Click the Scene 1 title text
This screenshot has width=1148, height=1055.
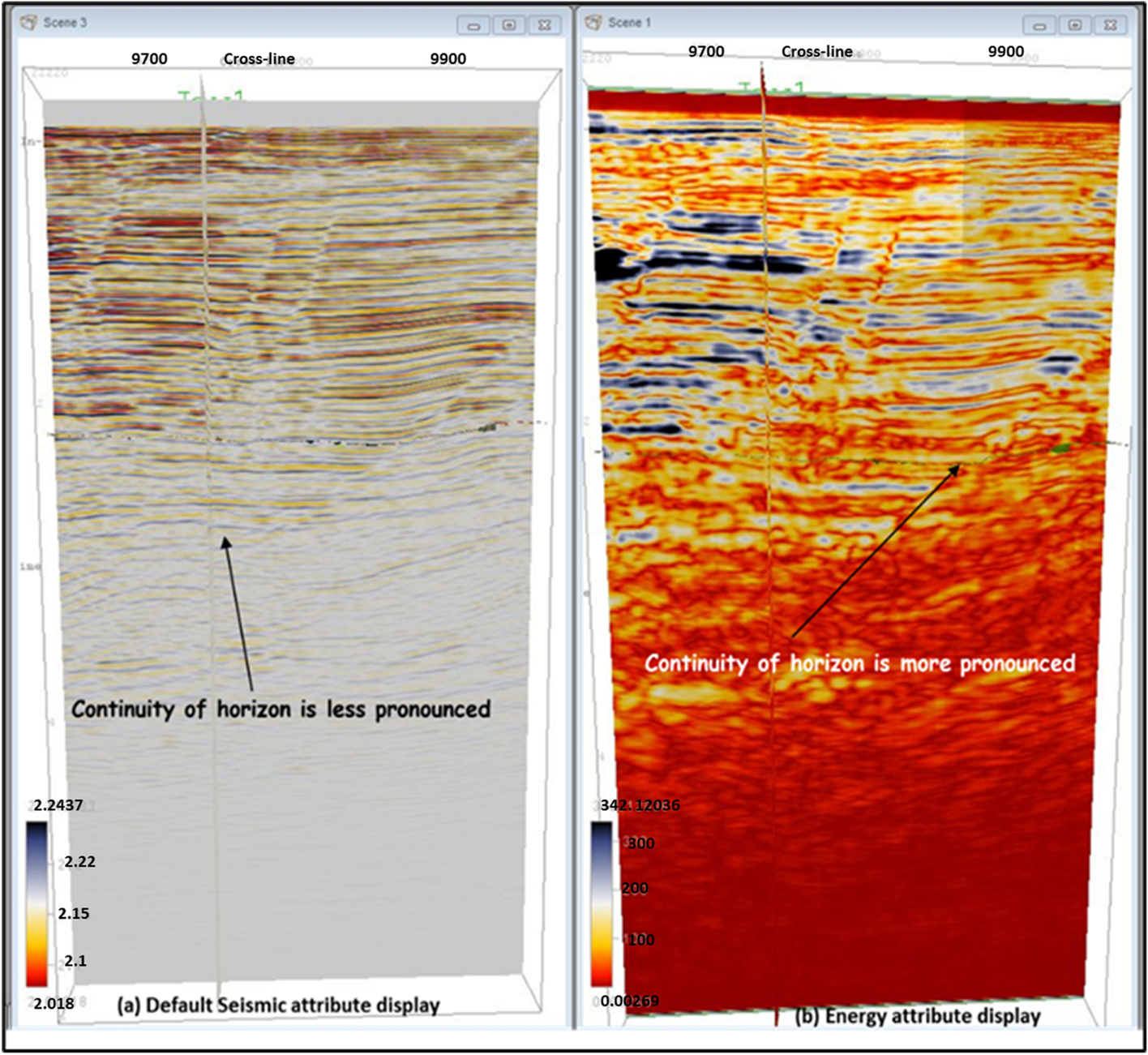coord(630,22)
